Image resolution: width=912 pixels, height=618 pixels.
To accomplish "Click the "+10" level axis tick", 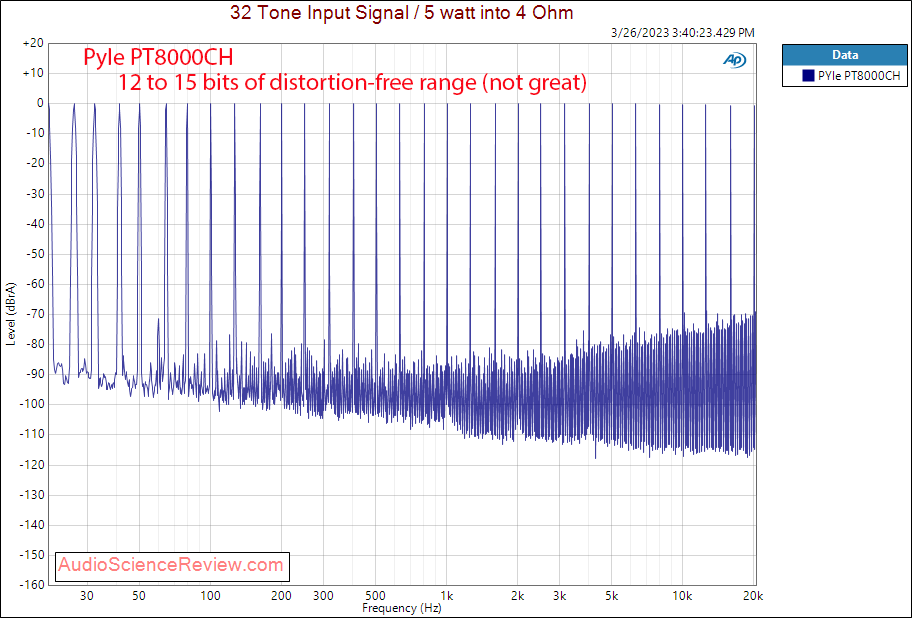I will point(33,73).
